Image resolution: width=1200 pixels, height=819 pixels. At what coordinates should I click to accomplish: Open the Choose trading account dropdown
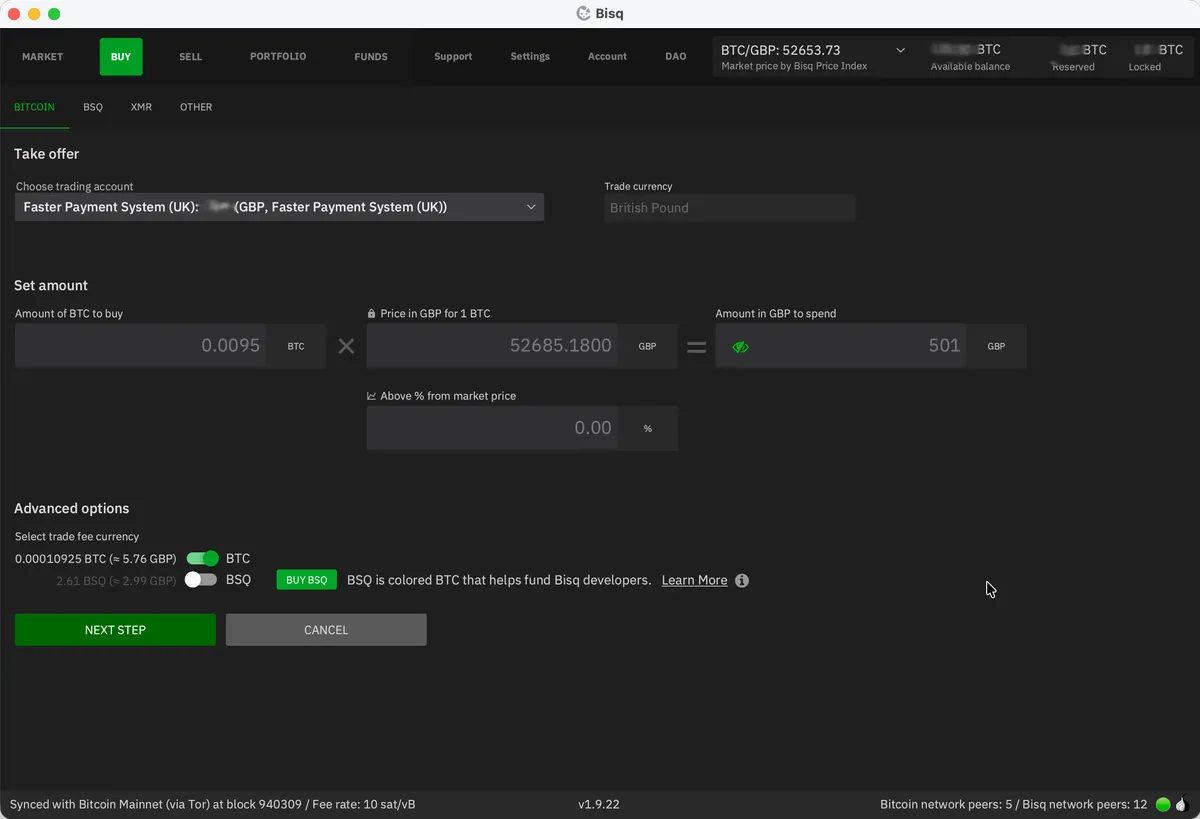pyautogui.click(x=279, y=207)
